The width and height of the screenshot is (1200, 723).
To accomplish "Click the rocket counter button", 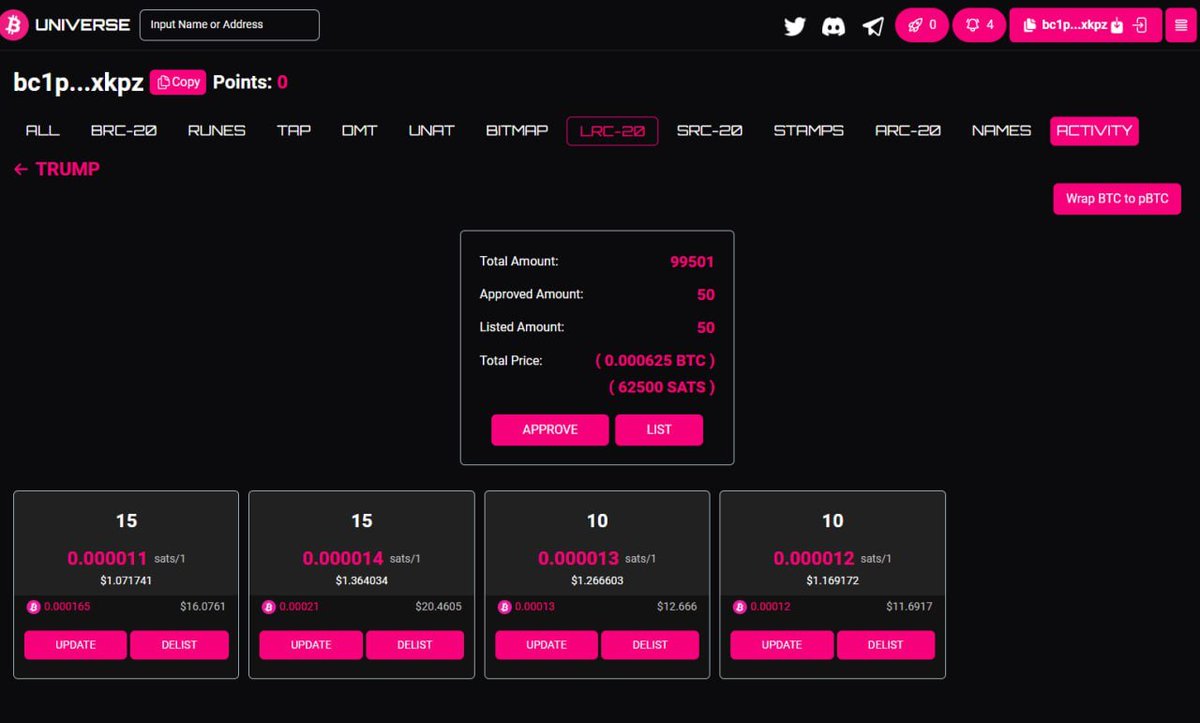I will pyautogui.click(x=922, y=25).
